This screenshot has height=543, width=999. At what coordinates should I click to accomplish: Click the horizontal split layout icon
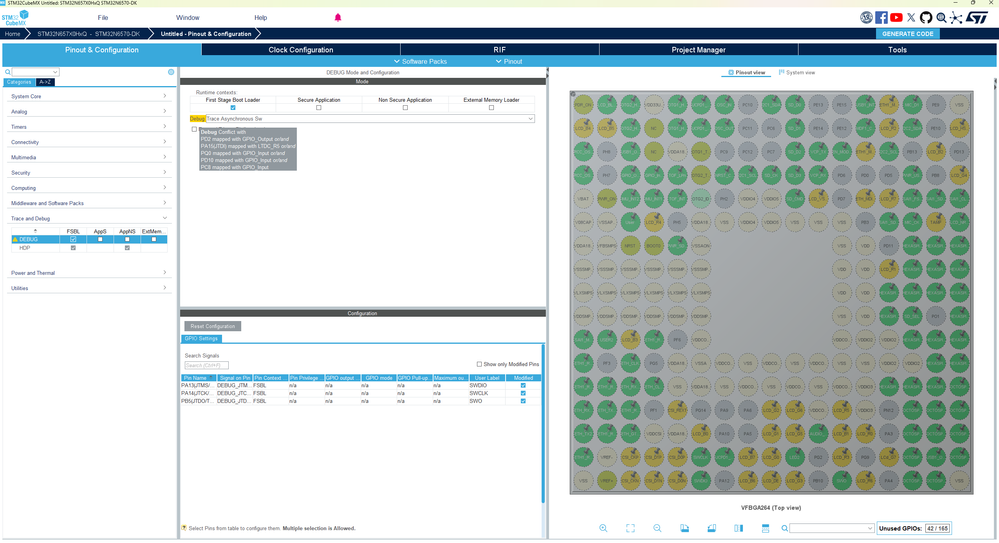click(765, 528)
